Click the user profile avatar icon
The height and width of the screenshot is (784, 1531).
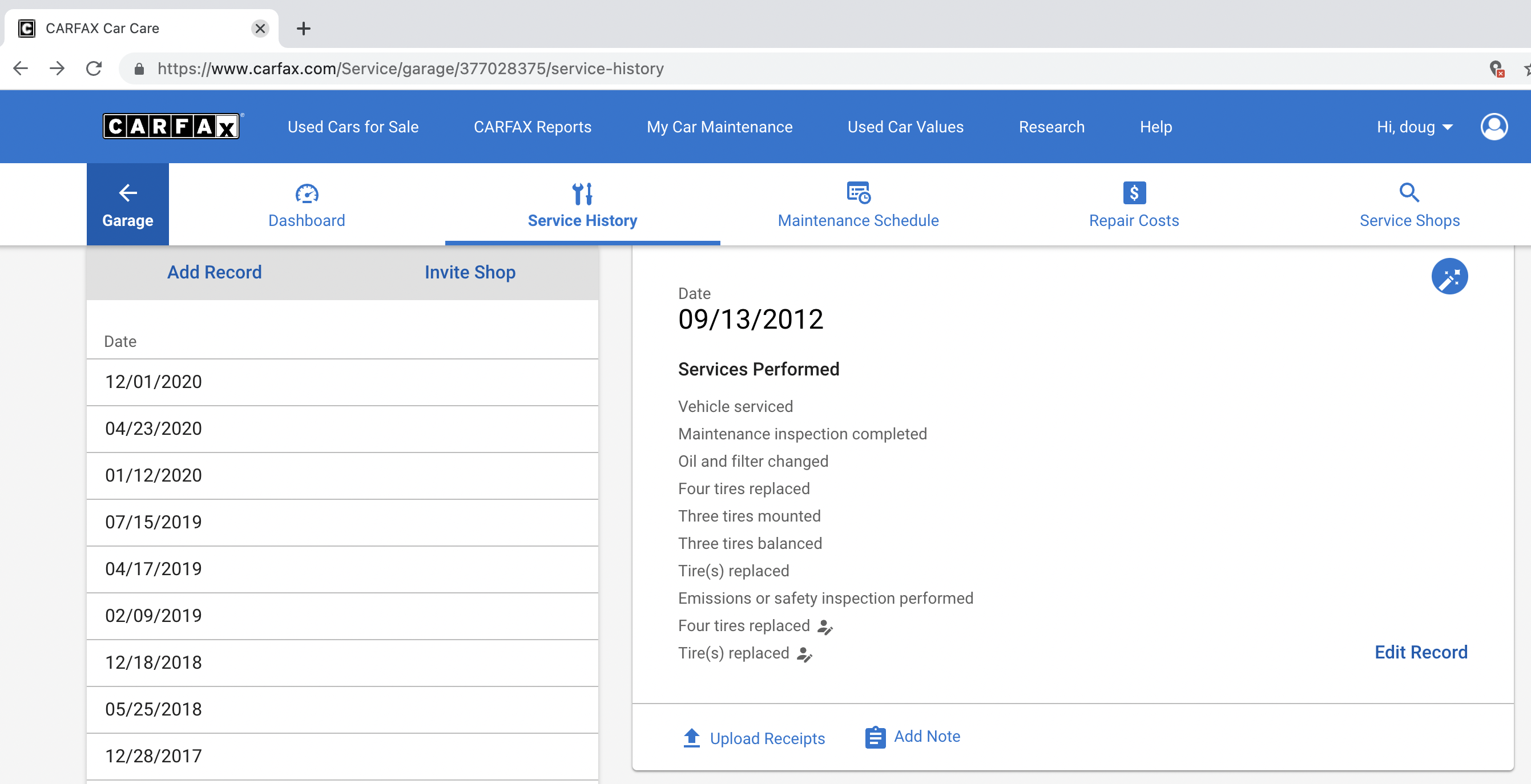[1493, 127]
